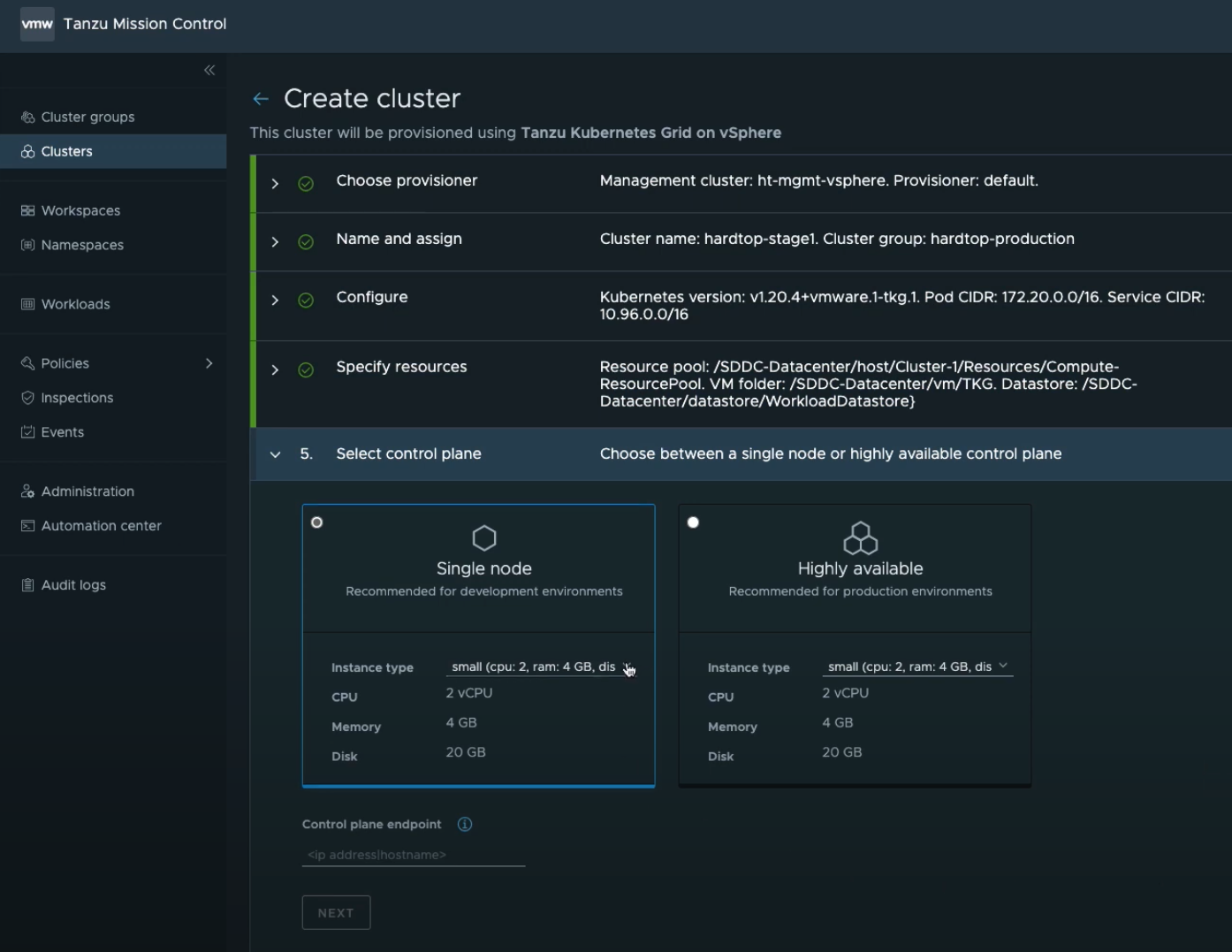Screen dimensions: 1232x952
Task: Click the Highly available hexagons icon
Action: click(x=860, y=537)
